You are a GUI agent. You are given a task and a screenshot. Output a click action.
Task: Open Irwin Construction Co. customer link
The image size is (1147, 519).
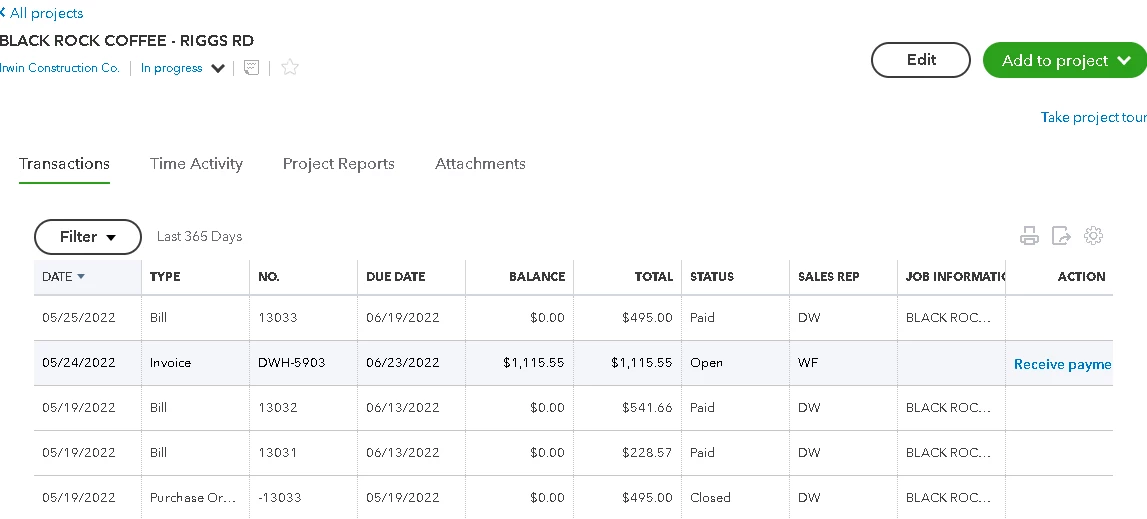pyautogui.click(x=59, y=68)
